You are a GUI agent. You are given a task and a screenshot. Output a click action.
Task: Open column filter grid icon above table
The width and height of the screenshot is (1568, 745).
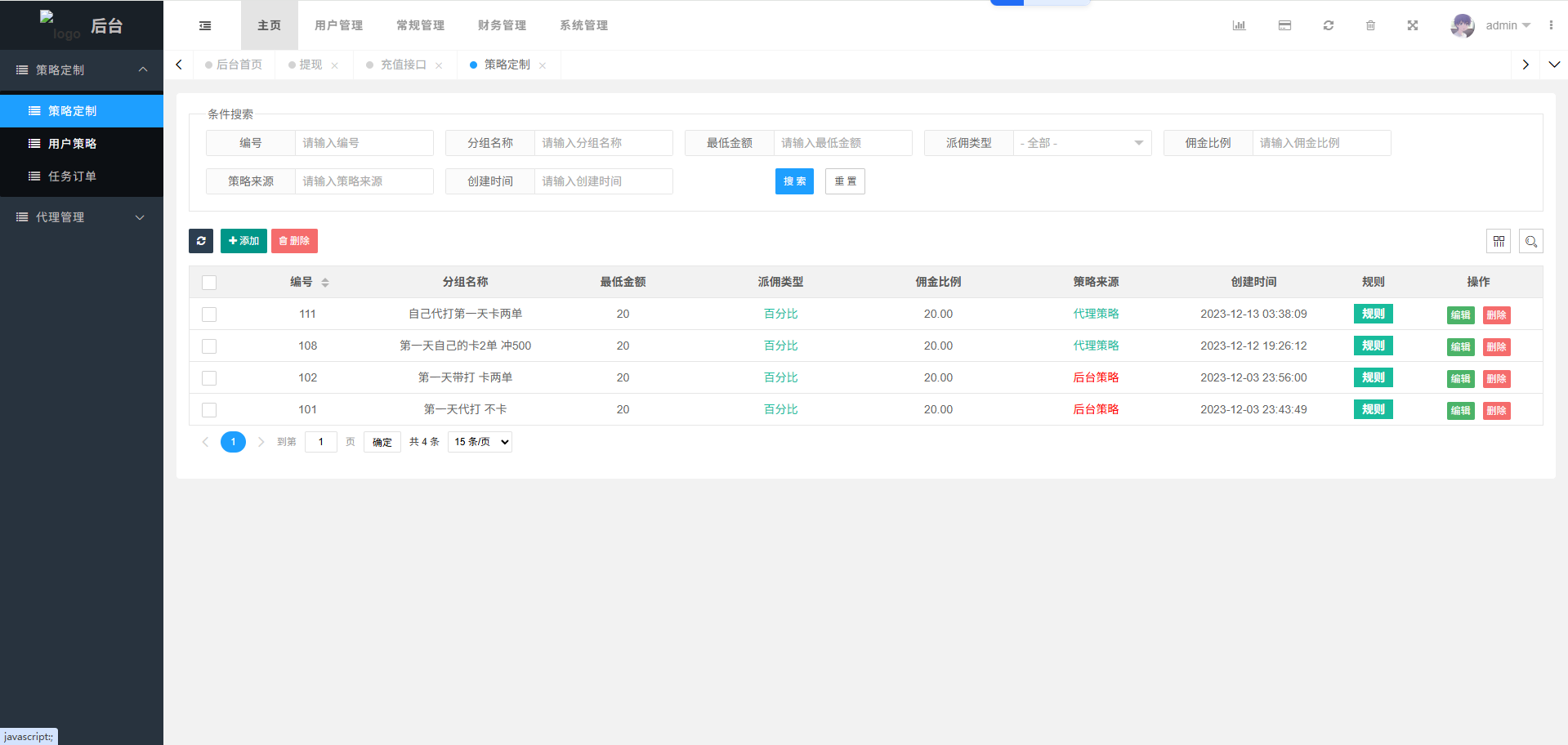[x=1499, y=241]
